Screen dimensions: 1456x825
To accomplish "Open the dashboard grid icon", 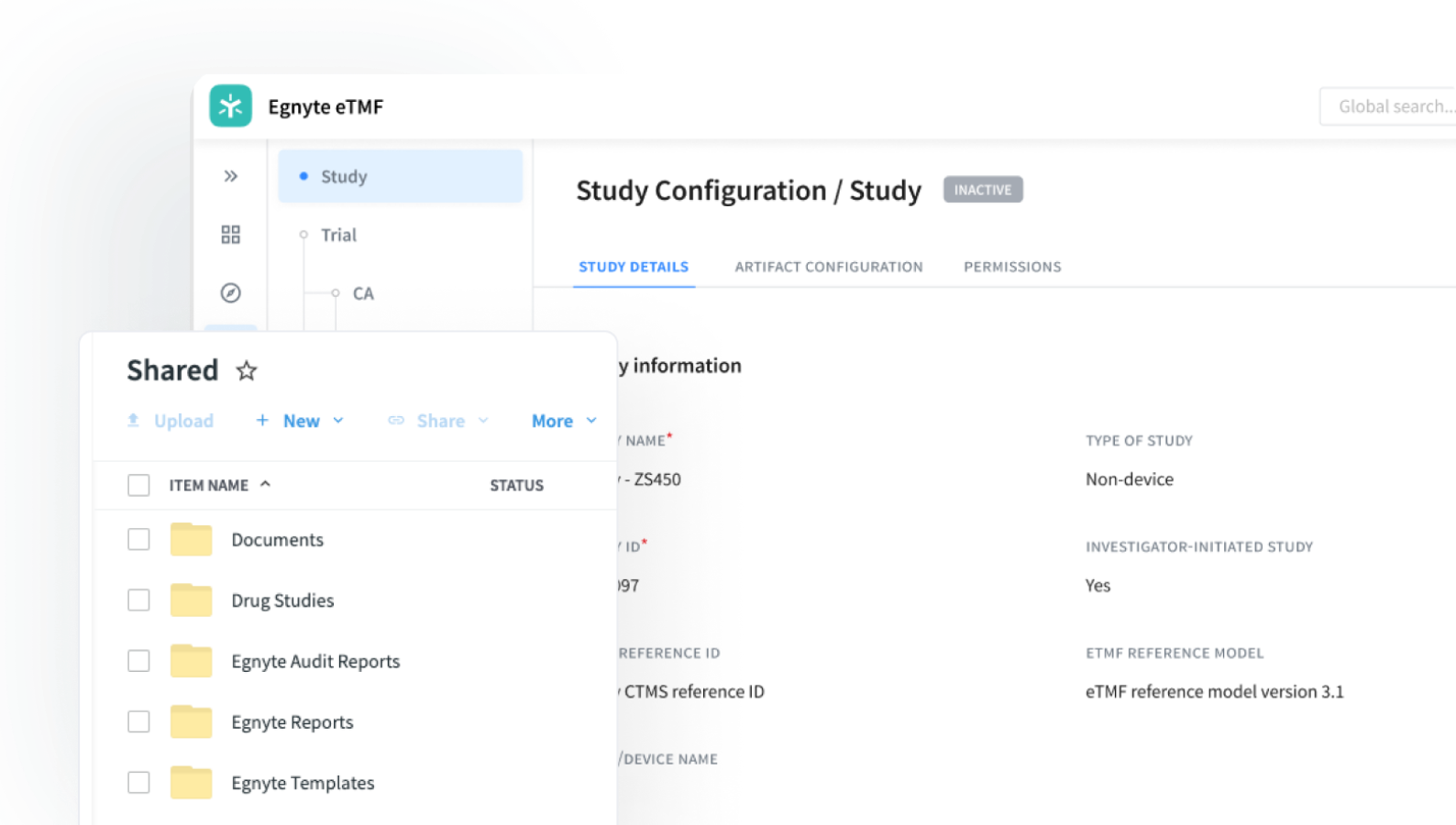I will point(231,235).
